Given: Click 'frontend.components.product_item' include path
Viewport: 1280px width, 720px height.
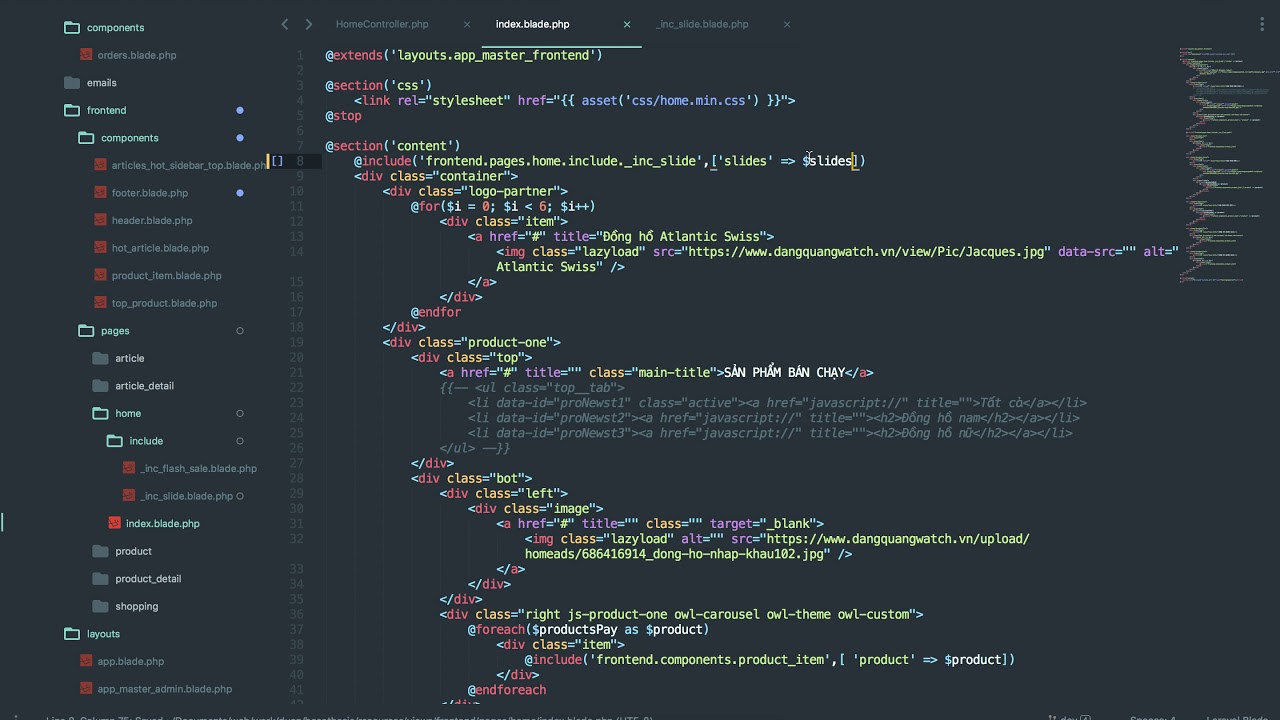Looking at the screenshot, I should click(x=710, y=660).
